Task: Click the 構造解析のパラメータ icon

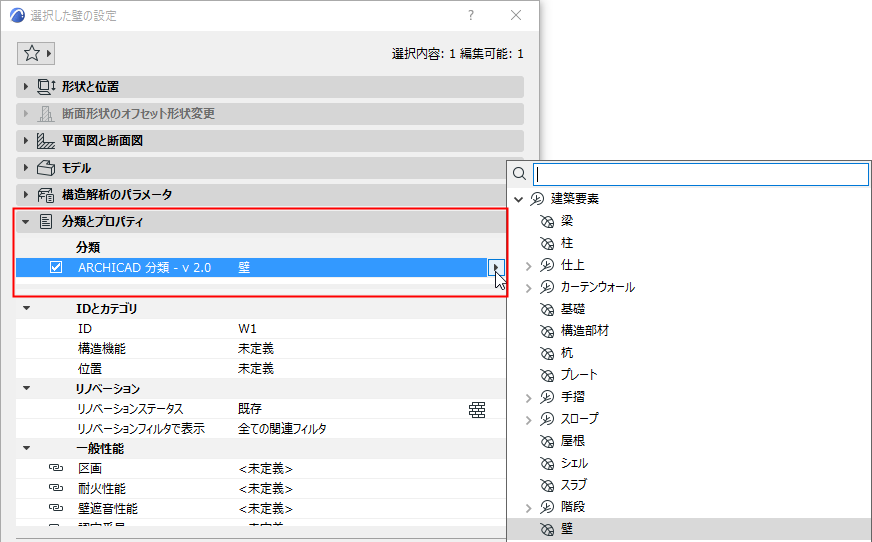Action: (46, 195)
